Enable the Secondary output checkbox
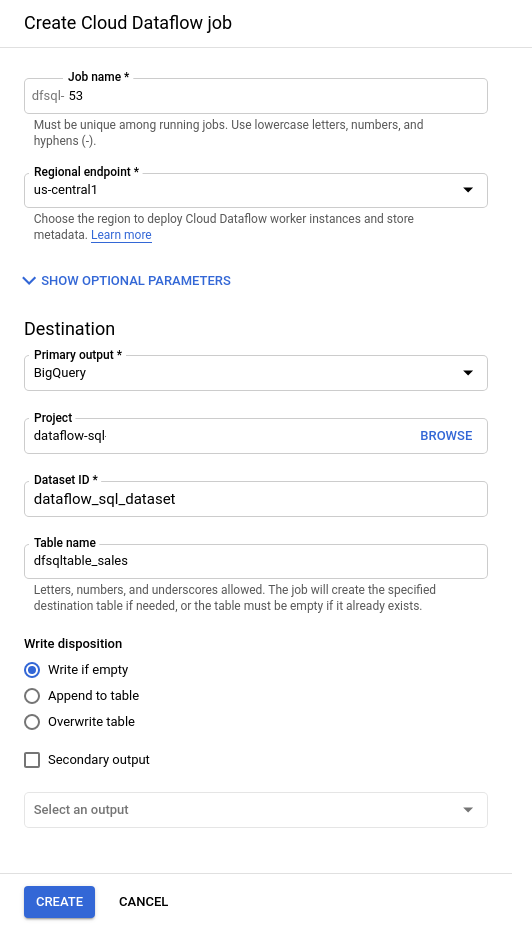532x940 pixels. coord(32,760)
